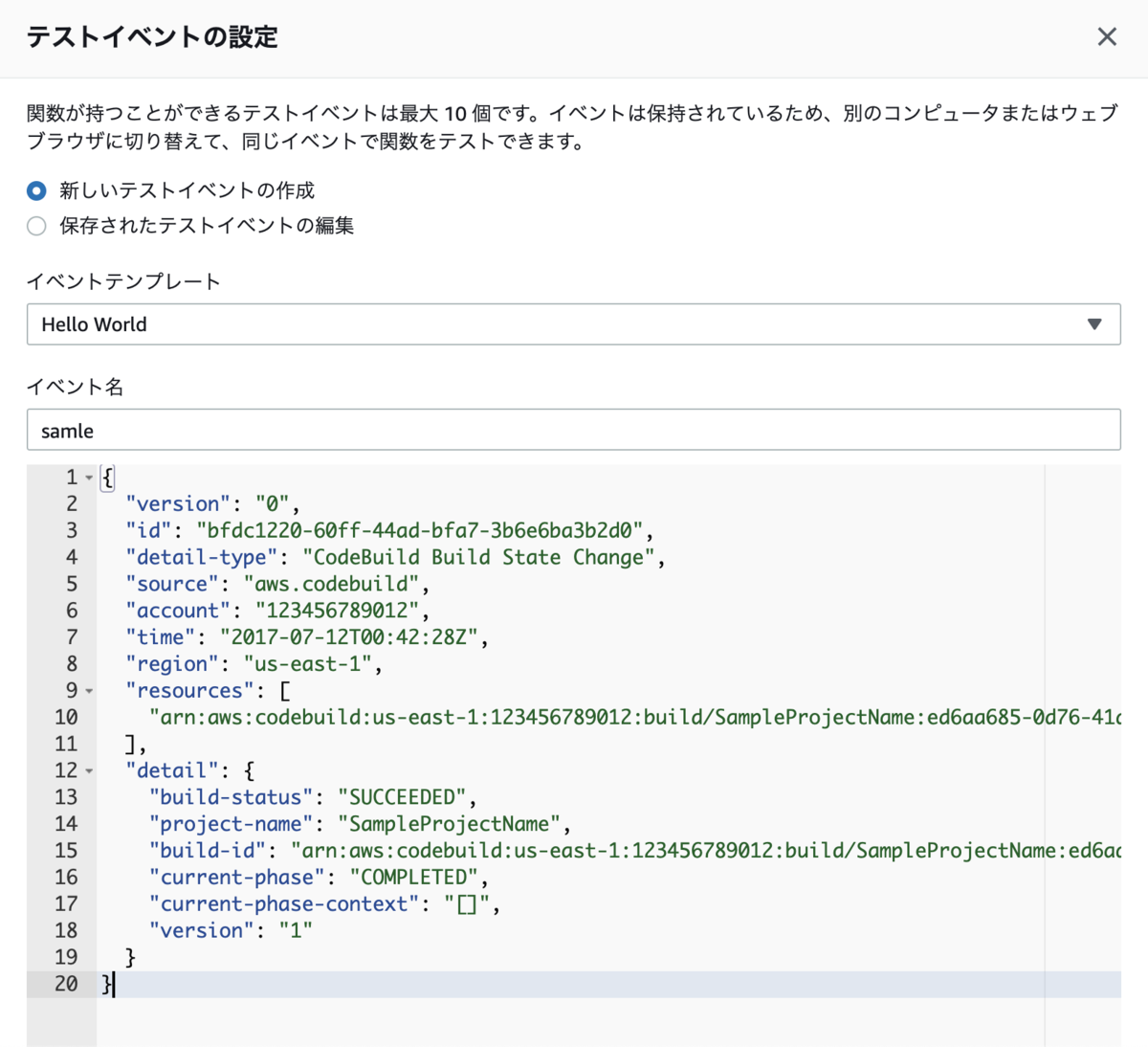Open the Hello World event template dropdown
The width and height of the screenshot is (1148, 1047).
[x=573, y=324]
